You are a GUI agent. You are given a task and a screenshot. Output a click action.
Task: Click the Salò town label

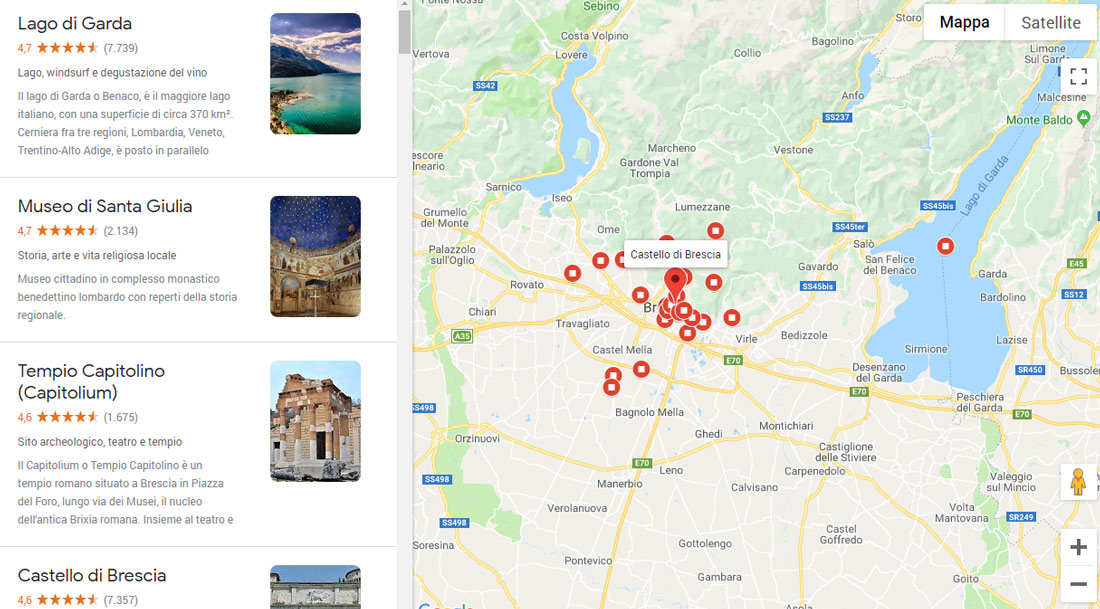(864, 243)
